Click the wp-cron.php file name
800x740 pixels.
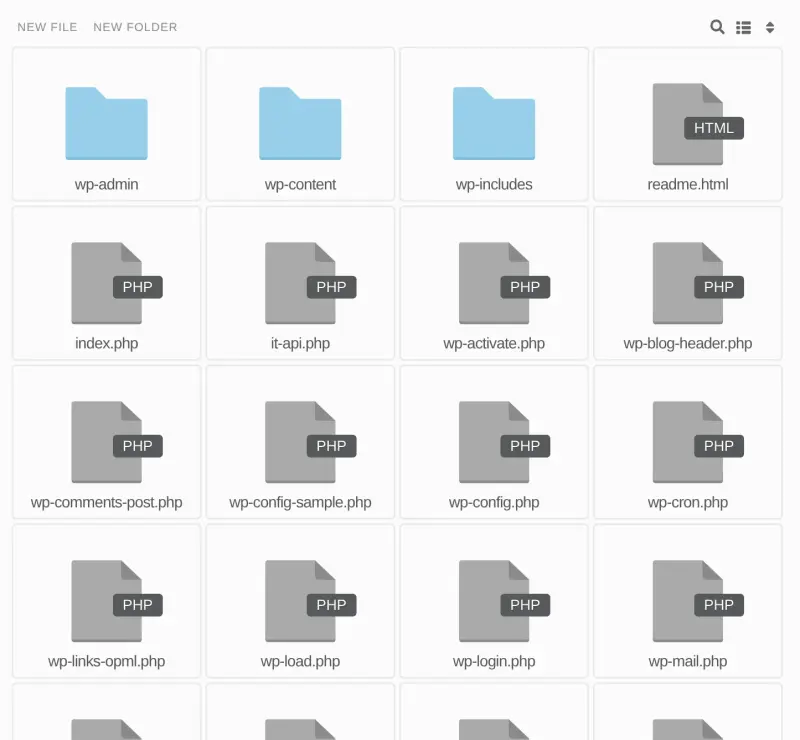point(688,503)
